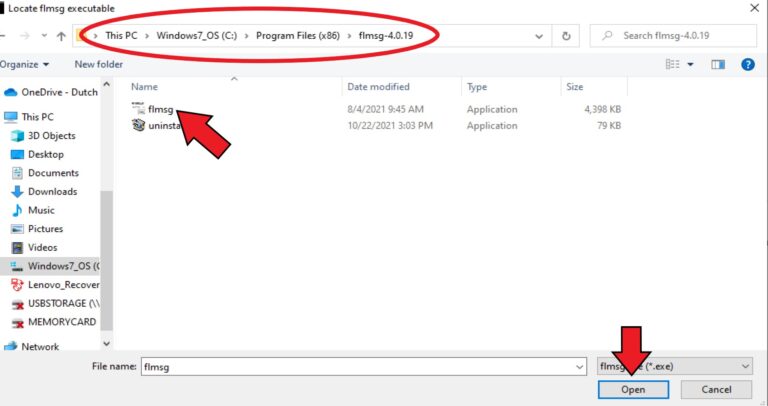Open the file type (*.exe) filter dropdown
Screen dimensions: 768x406
click(675, 366)
